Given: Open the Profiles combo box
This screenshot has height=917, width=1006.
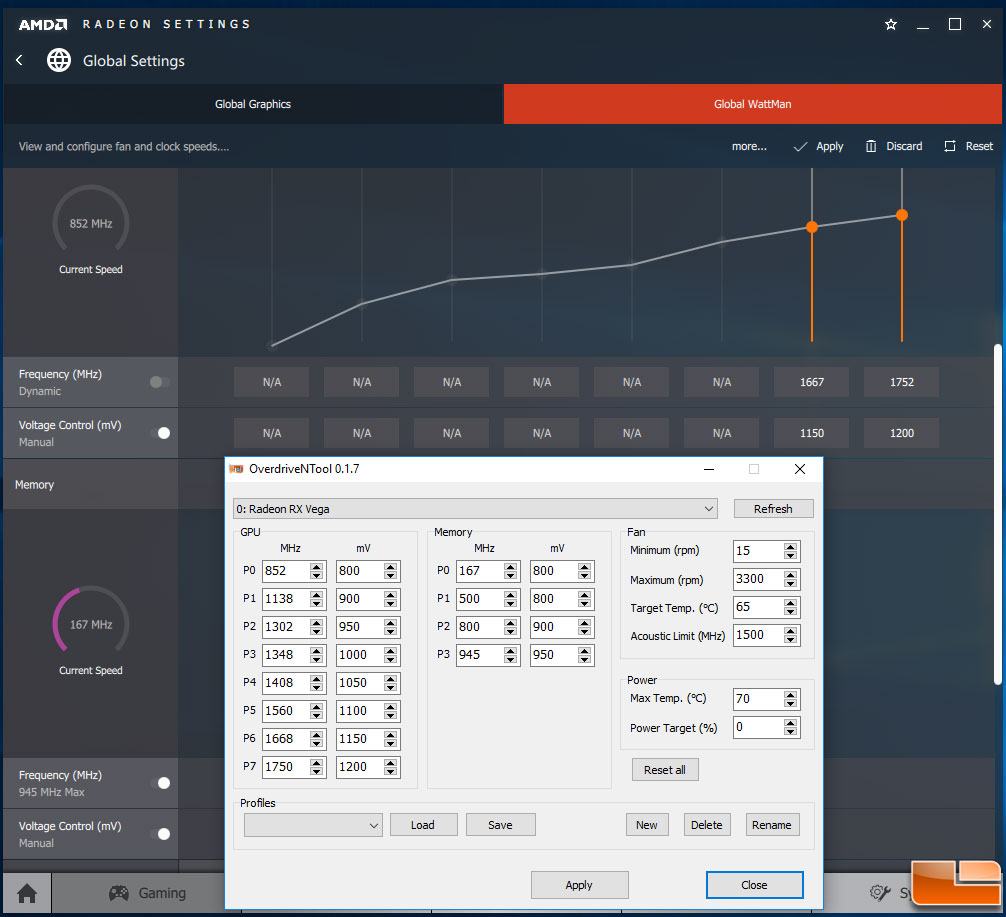Looking at the screenshot, I should click(313, 825).
